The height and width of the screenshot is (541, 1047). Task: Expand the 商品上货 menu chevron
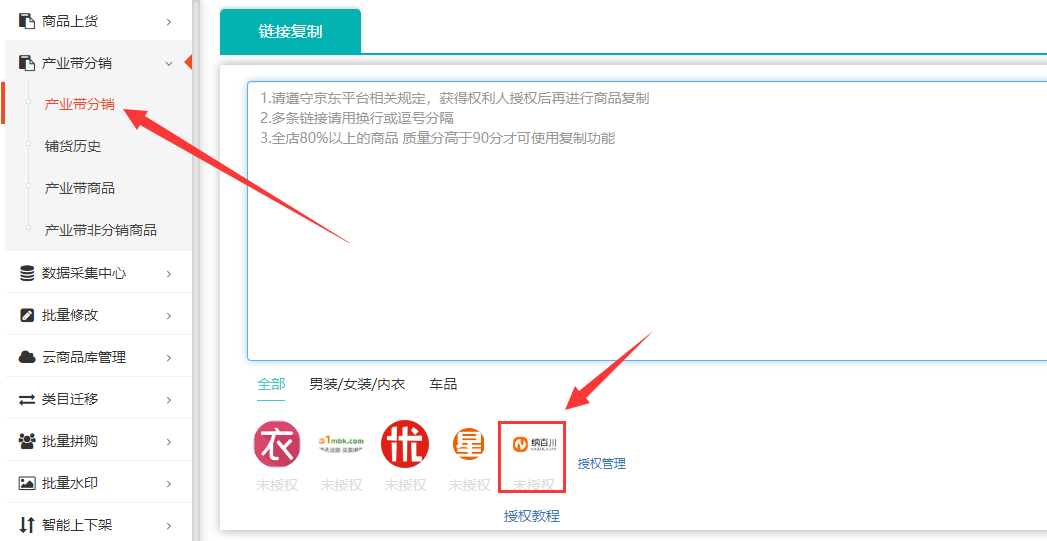click(168, 21)
